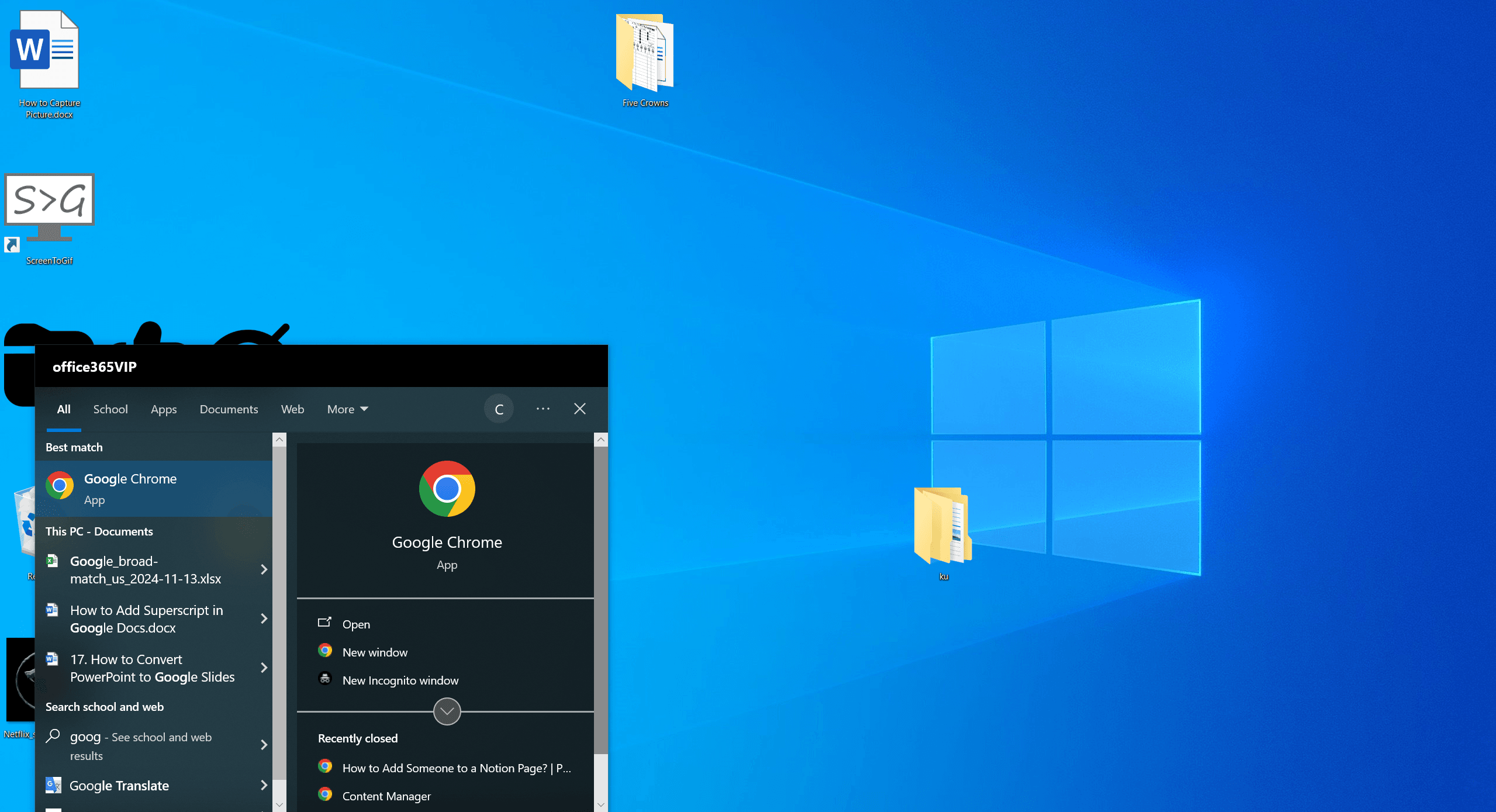Expand 17. How to Convert PowerPoint arrow

tap(264, 668)
